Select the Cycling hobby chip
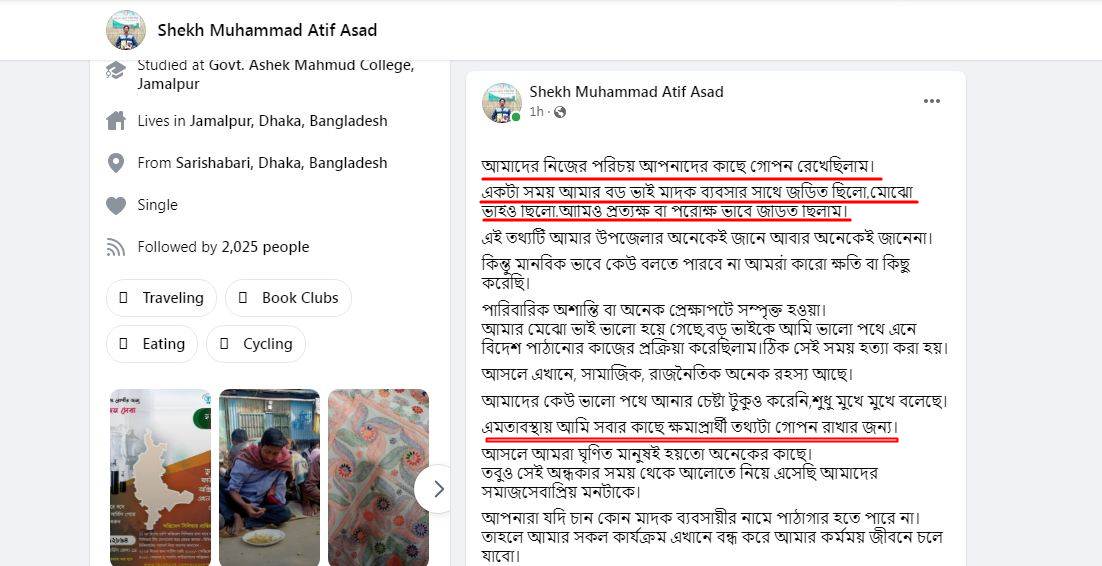Viewport: 1102px width, 566px height. 256,344
